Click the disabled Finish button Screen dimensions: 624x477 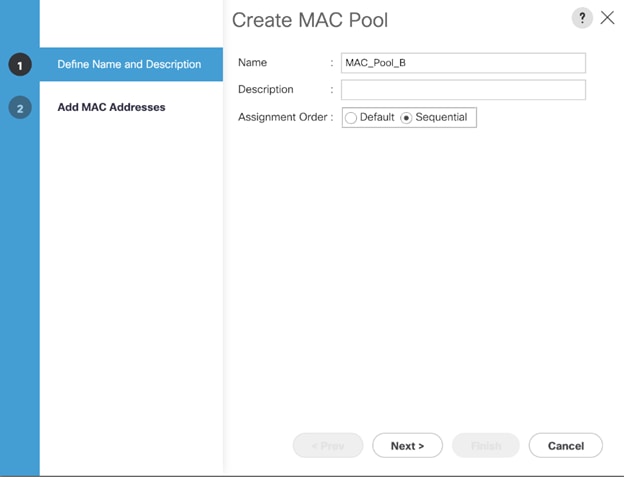(486, 446)
